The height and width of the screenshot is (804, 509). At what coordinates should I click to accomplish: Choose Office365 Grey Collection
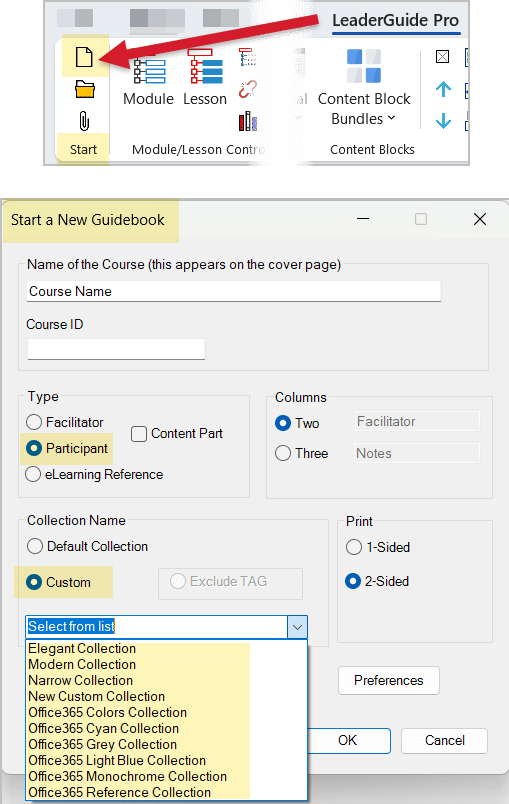pyautogui.click(x=103, y=744)
